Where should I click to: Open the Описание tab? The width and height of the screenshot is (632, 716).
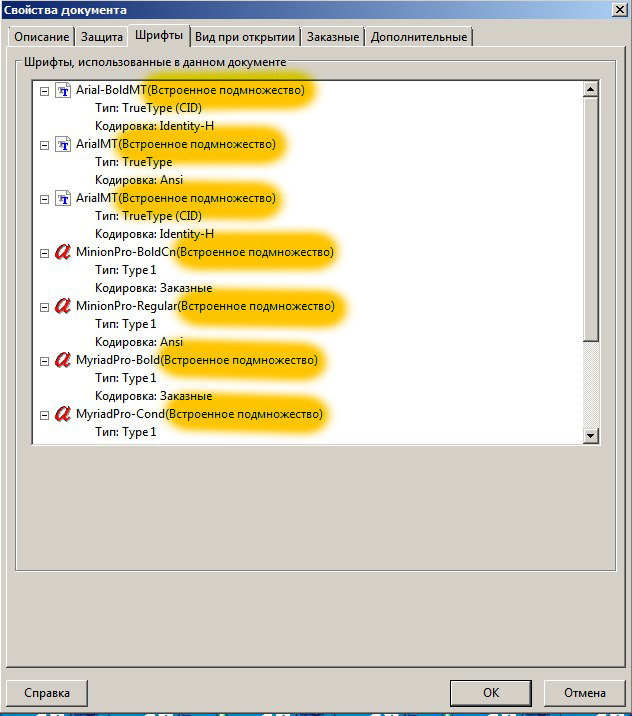click(x=42, y=37)
